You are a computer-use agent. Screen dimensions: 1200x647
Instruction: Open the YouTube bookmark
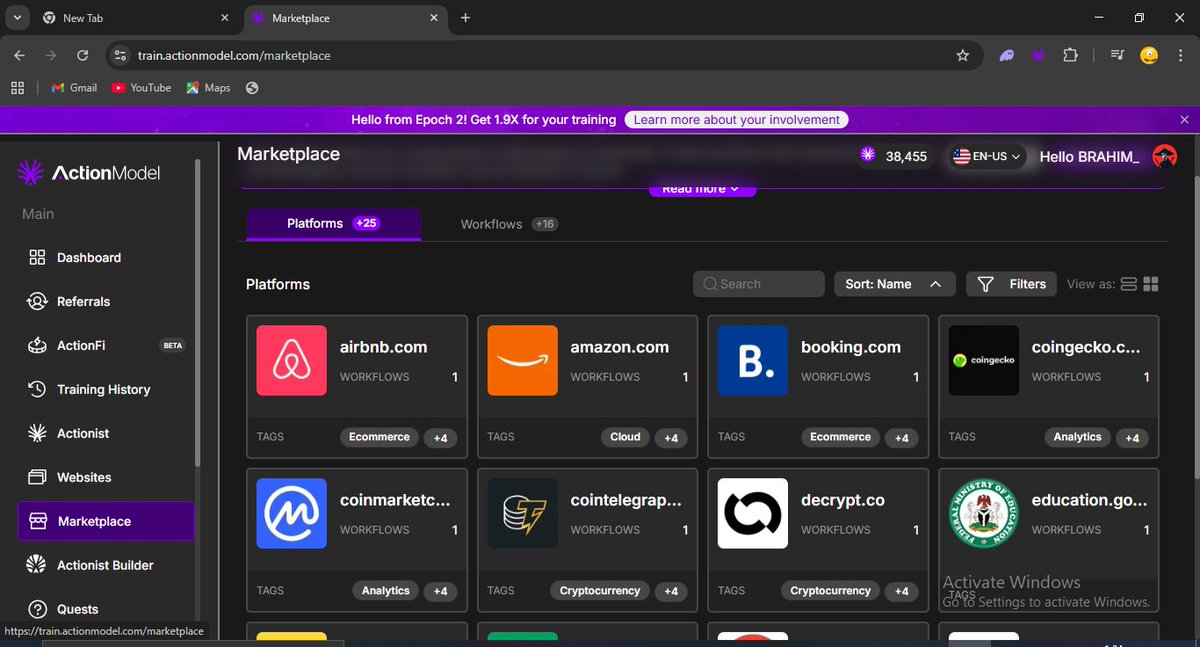tap(141, 88)
